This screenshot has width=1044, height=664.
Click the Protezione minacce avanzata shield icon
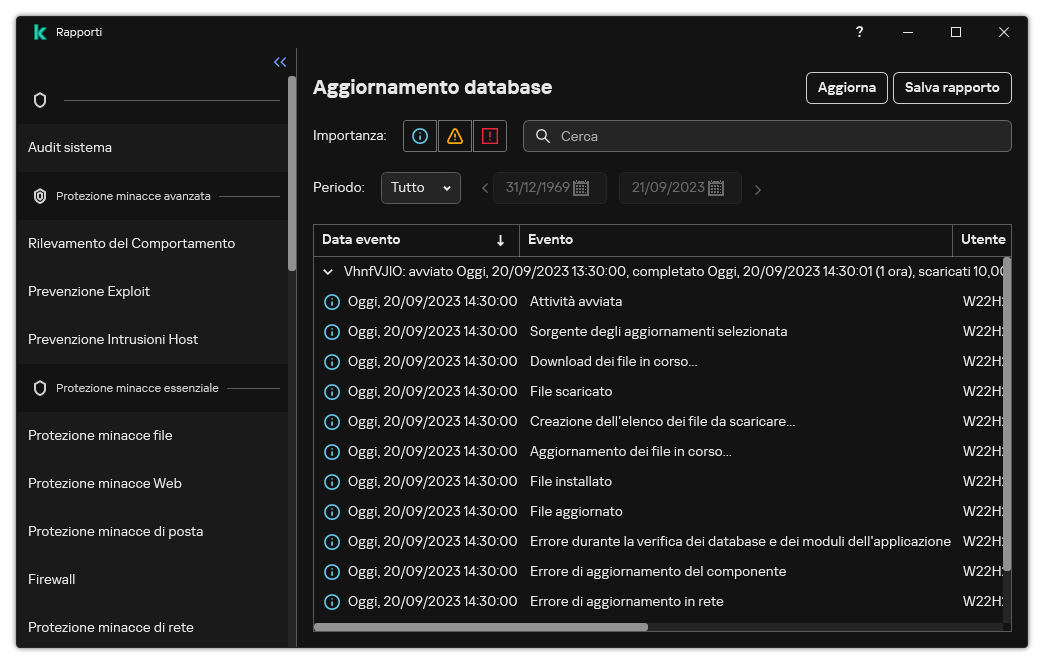[x=42, y=196]
